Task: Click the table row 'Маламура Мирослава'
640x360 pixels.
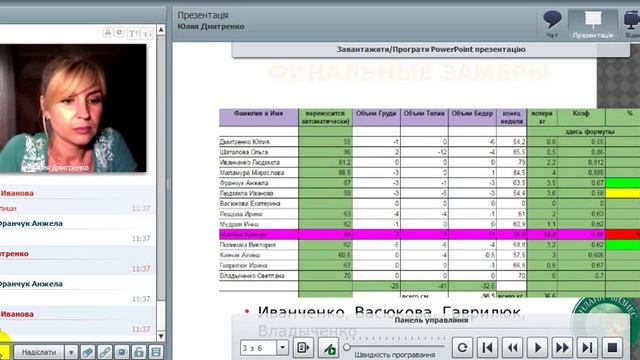Action: coord(429,173)
